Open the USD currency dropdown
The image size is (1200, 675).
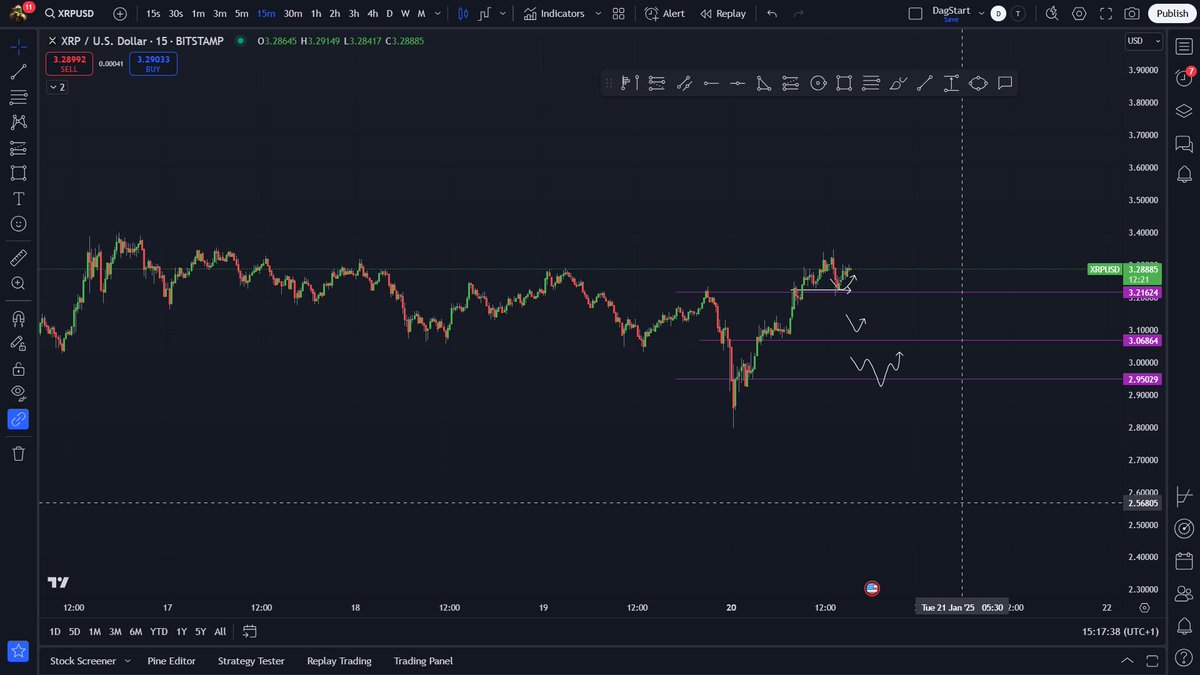click(1144, 41)
